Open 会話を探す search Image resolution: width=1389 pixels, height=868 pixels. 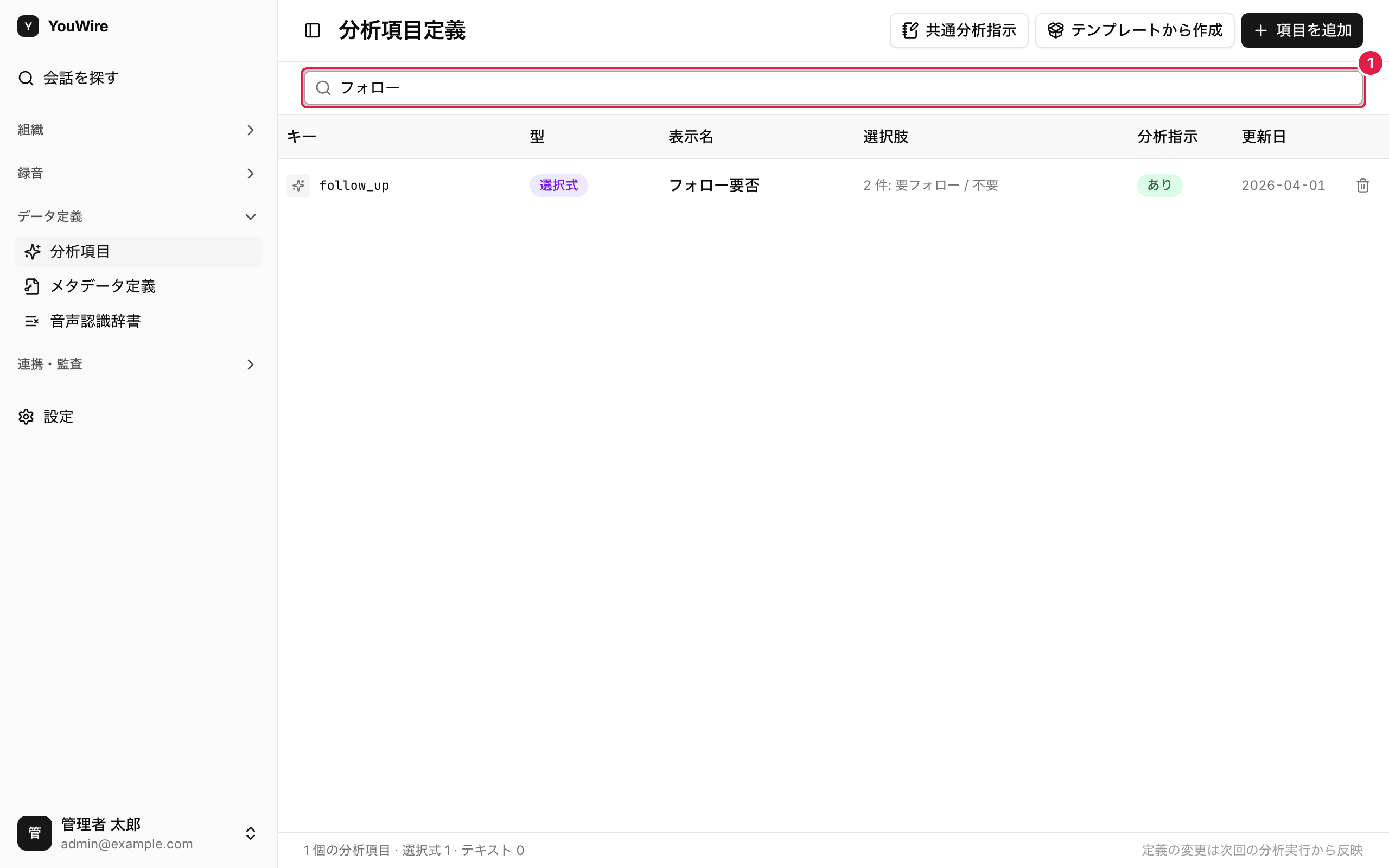click(138, 78)
